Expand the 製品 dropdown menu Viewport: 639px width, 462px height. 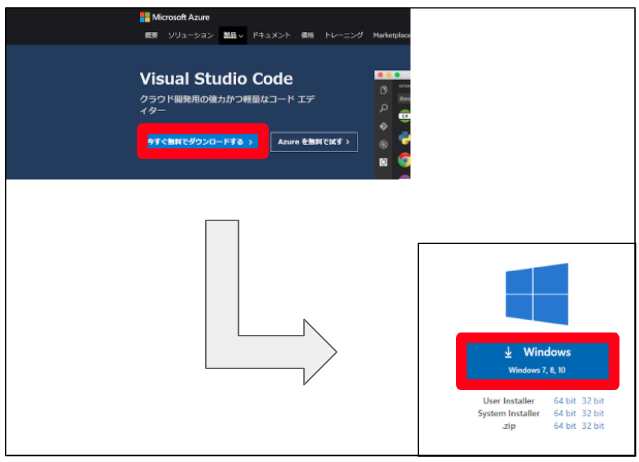(233, 35)
